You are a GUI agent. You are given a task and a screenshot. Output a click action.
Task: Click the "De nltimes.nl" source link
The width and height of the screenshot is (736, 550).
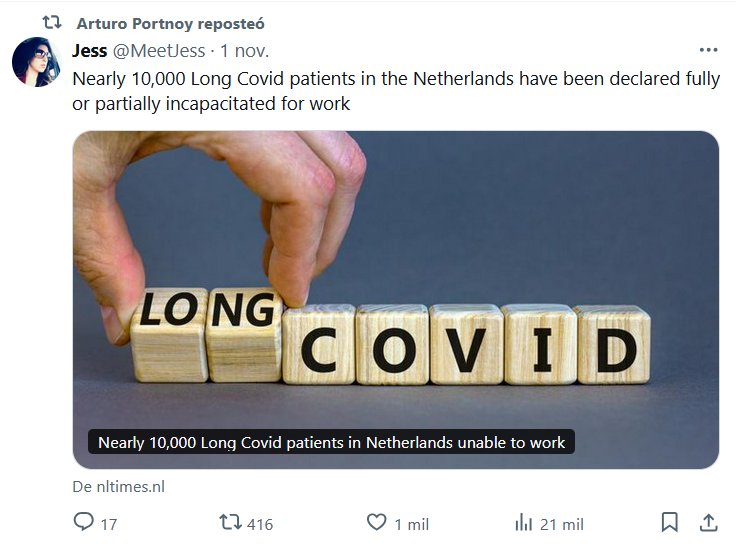pos(118,487)
